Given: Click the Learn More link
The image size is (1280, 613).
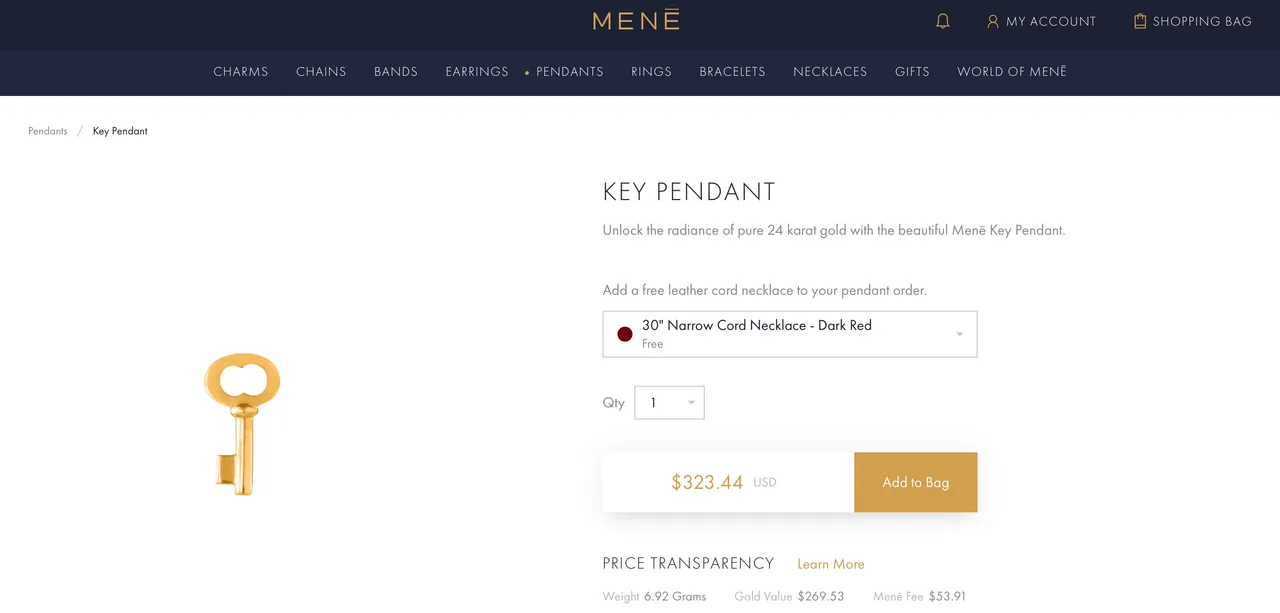Looking at the screenshot, I should (831, 564).
